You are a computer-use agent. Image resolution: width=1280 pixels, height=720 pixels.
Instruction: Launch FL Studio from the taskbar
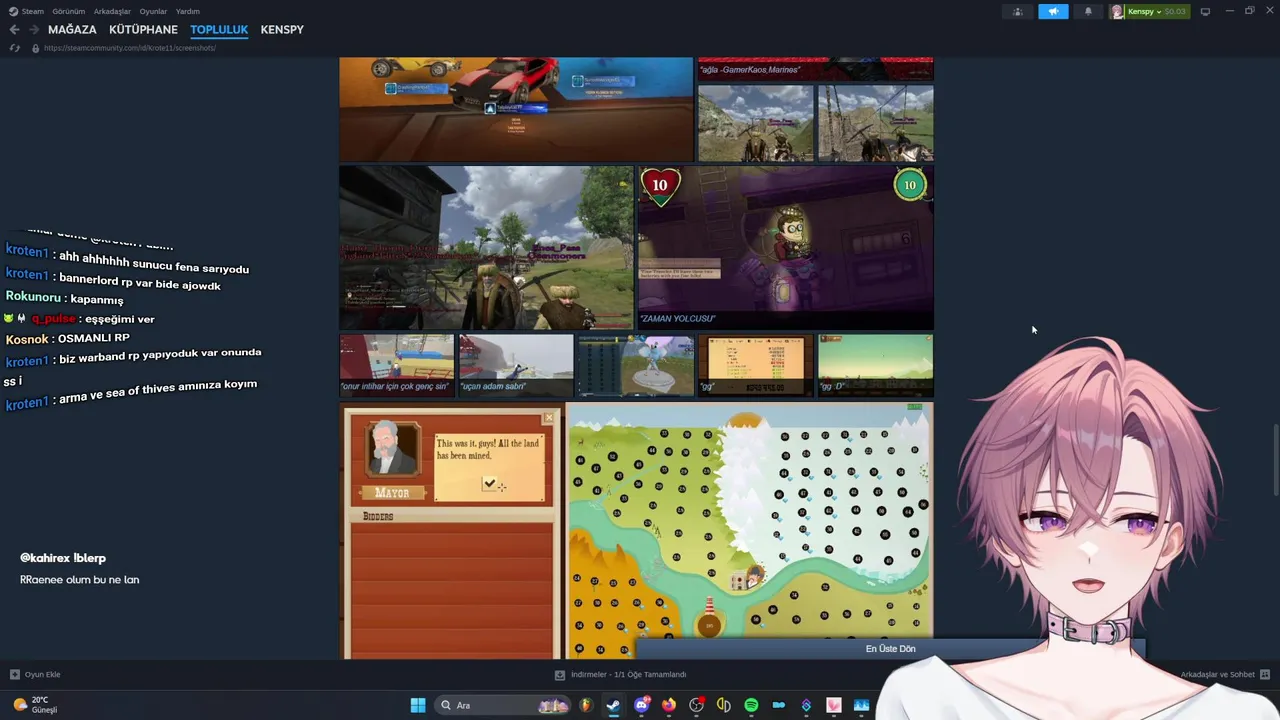click(x=586, y=705)
